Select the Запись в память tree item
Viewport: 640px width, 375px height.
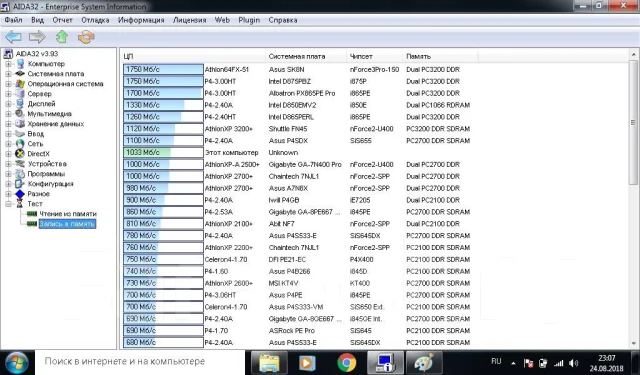tap(67, 224)
